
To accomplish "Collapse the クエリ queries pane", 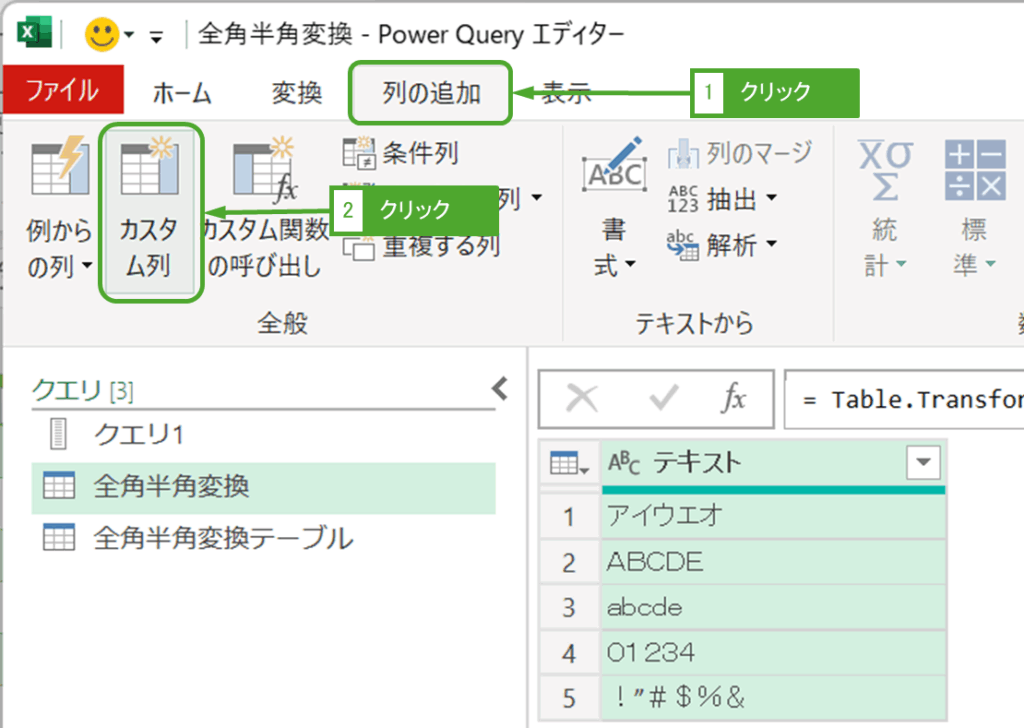I will point(500,388).
